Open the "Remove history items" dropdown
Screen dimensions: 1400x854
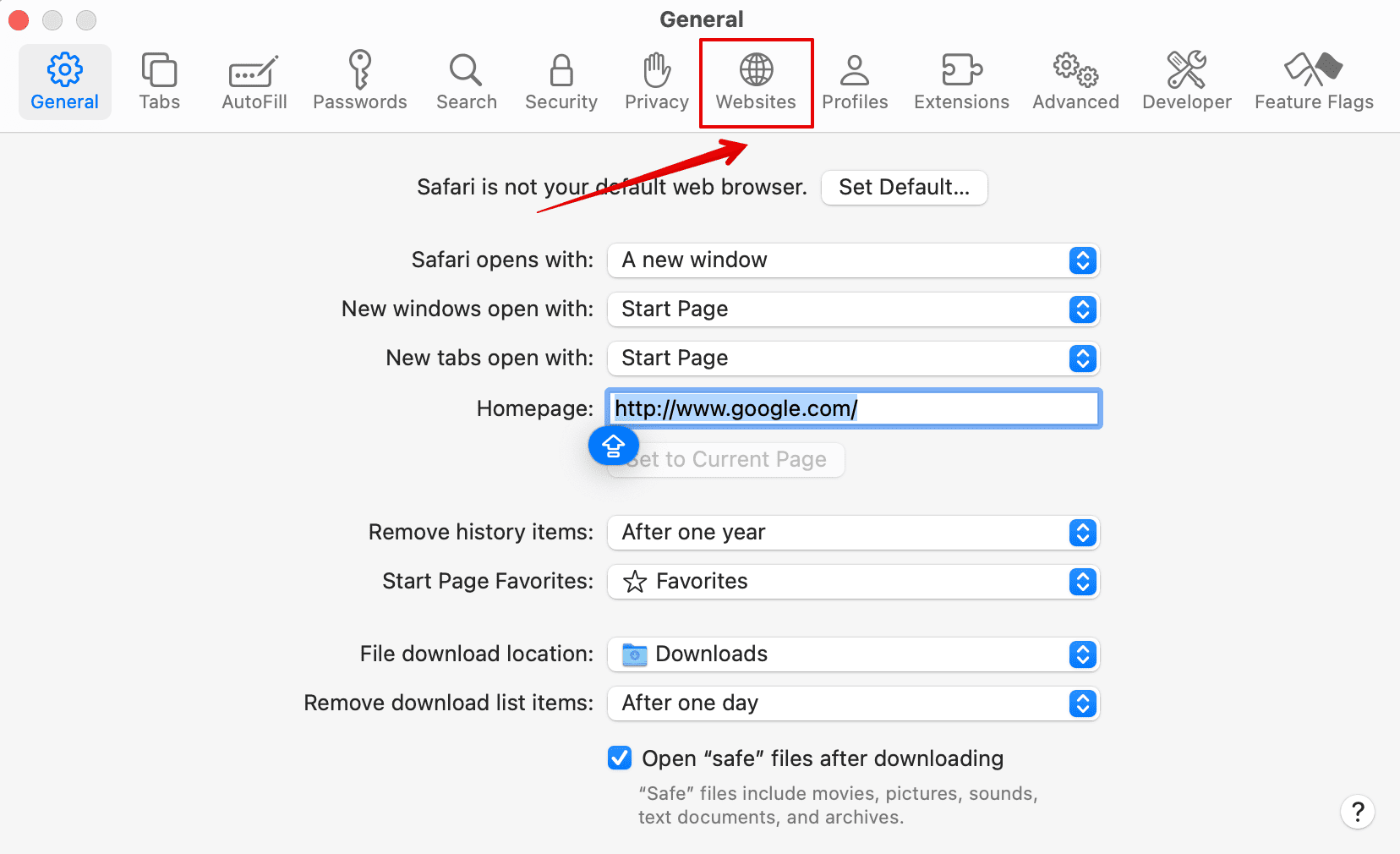tap(852, 533)
